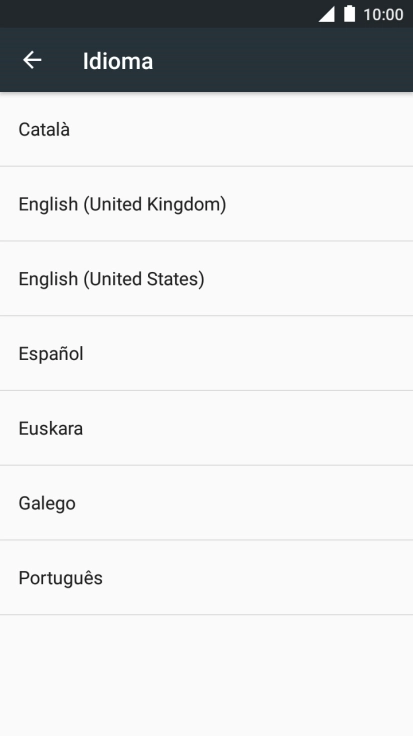This screenshot has height=736, width=413.
Task: Click the Idioma screen title
Action: 118,61
